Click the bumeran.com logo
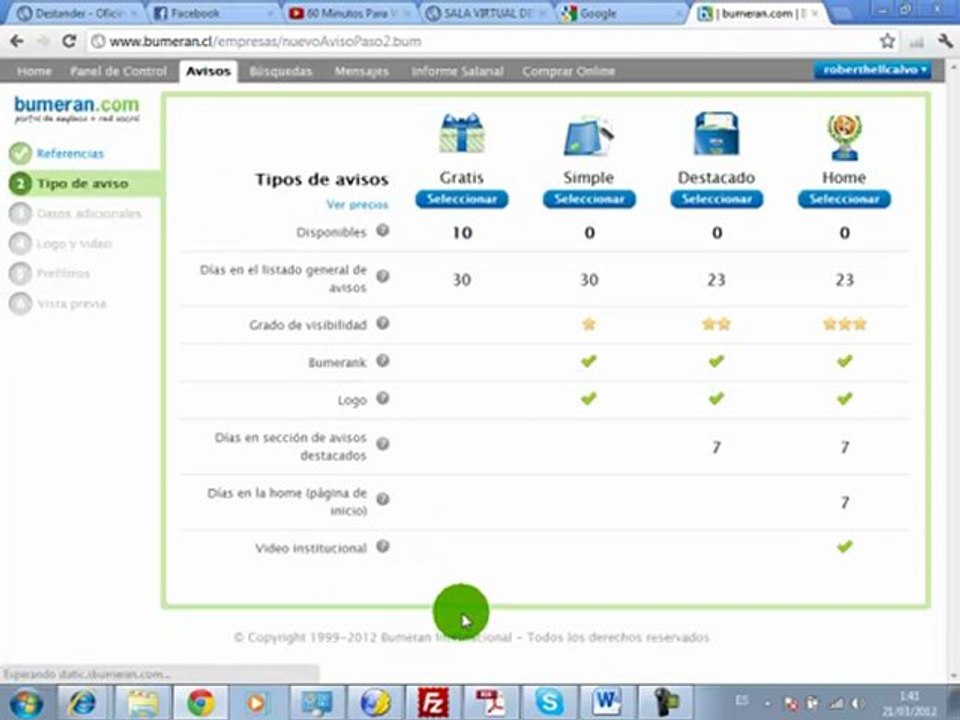 77,109
